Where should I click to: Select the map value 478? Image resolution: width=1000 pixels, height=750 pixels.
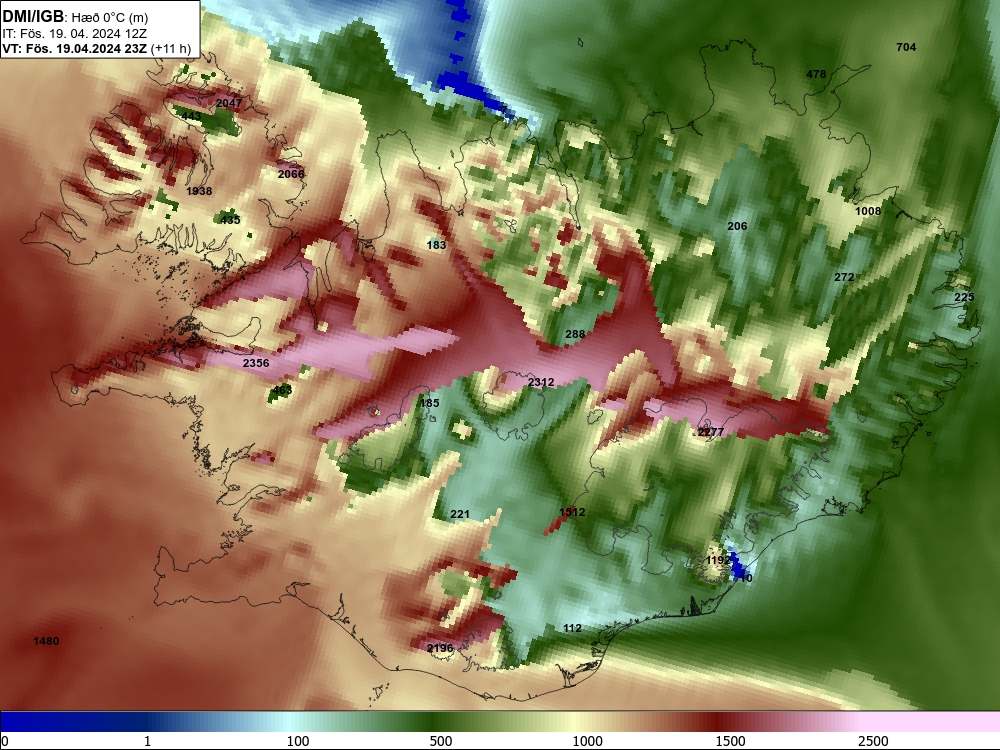click(x=816, y=74)
